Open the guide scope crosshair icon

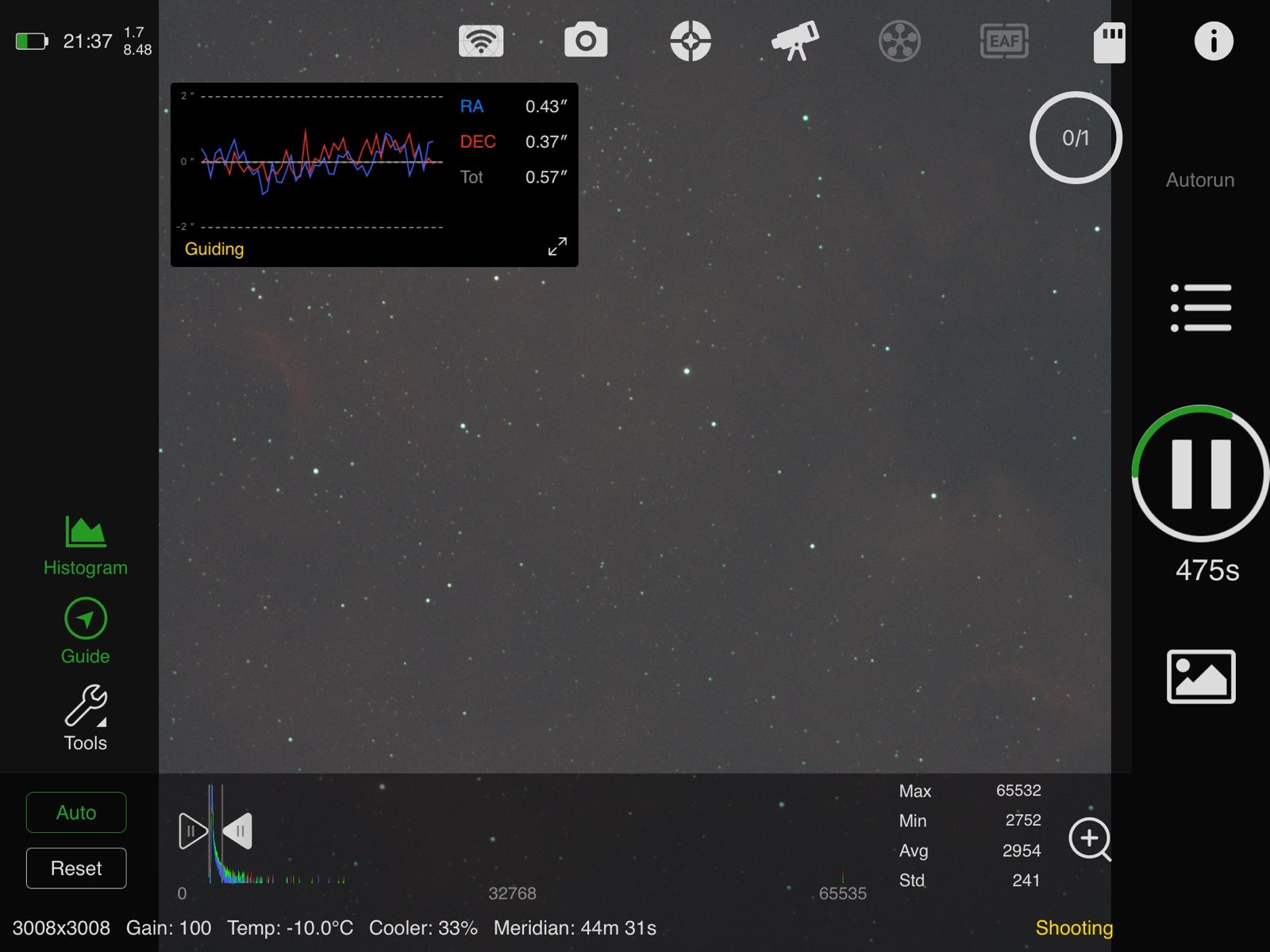(691, 41)
